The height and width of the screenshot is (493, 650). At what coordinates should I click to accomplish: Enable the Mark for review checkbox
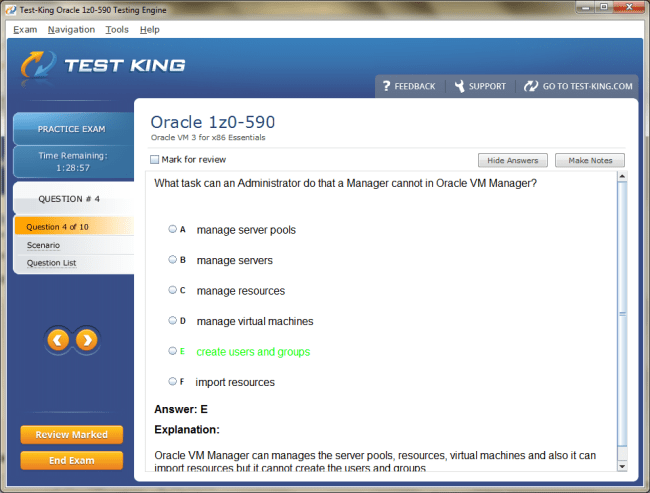pos(154,160)
